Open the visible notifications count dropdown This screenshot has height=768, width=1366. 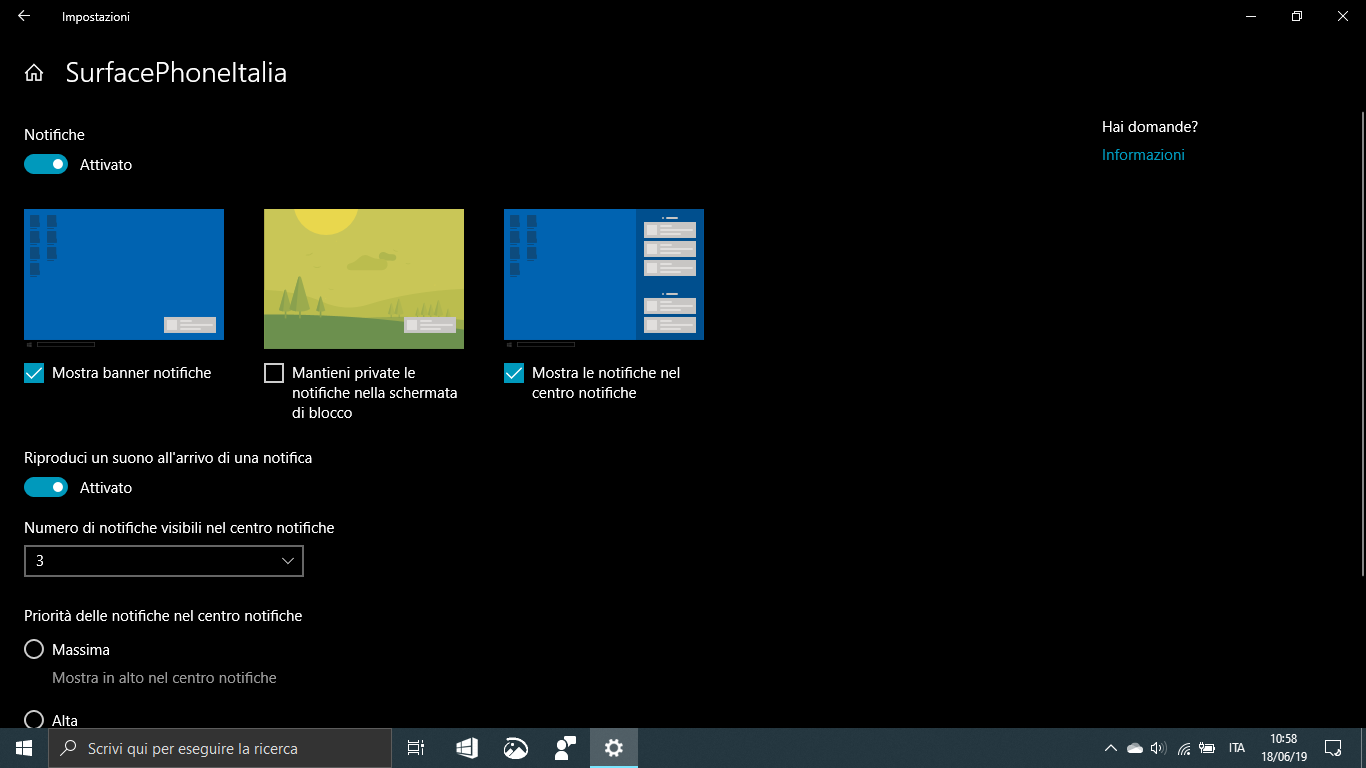(x=164, y=561)
